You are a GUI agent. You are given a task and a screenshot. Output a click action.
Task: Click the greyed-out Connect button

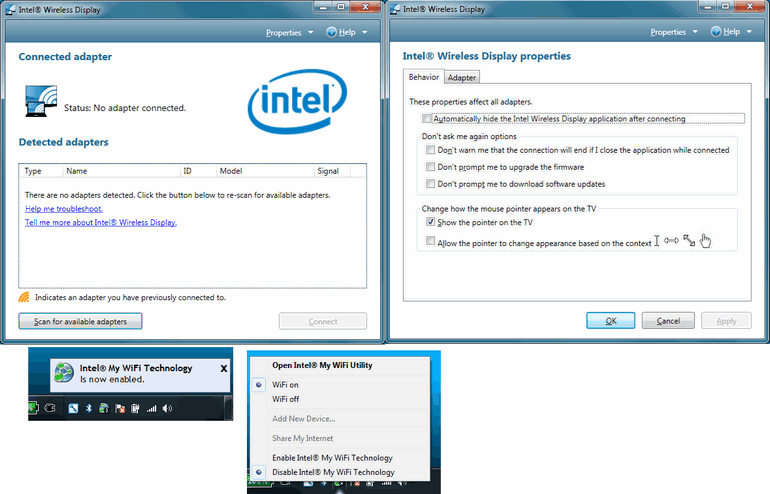pyautogui.click(x=323, y=321)
